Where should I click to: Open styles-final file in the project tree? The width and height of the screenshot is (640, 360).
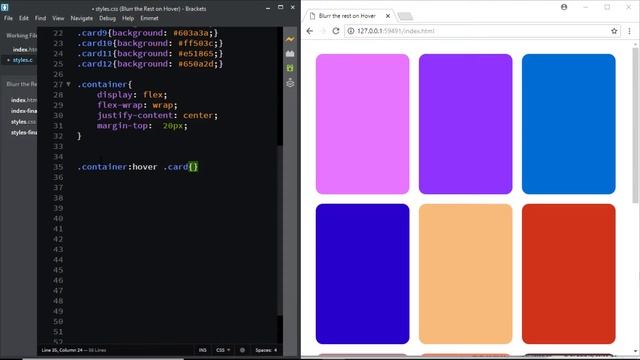23,133
